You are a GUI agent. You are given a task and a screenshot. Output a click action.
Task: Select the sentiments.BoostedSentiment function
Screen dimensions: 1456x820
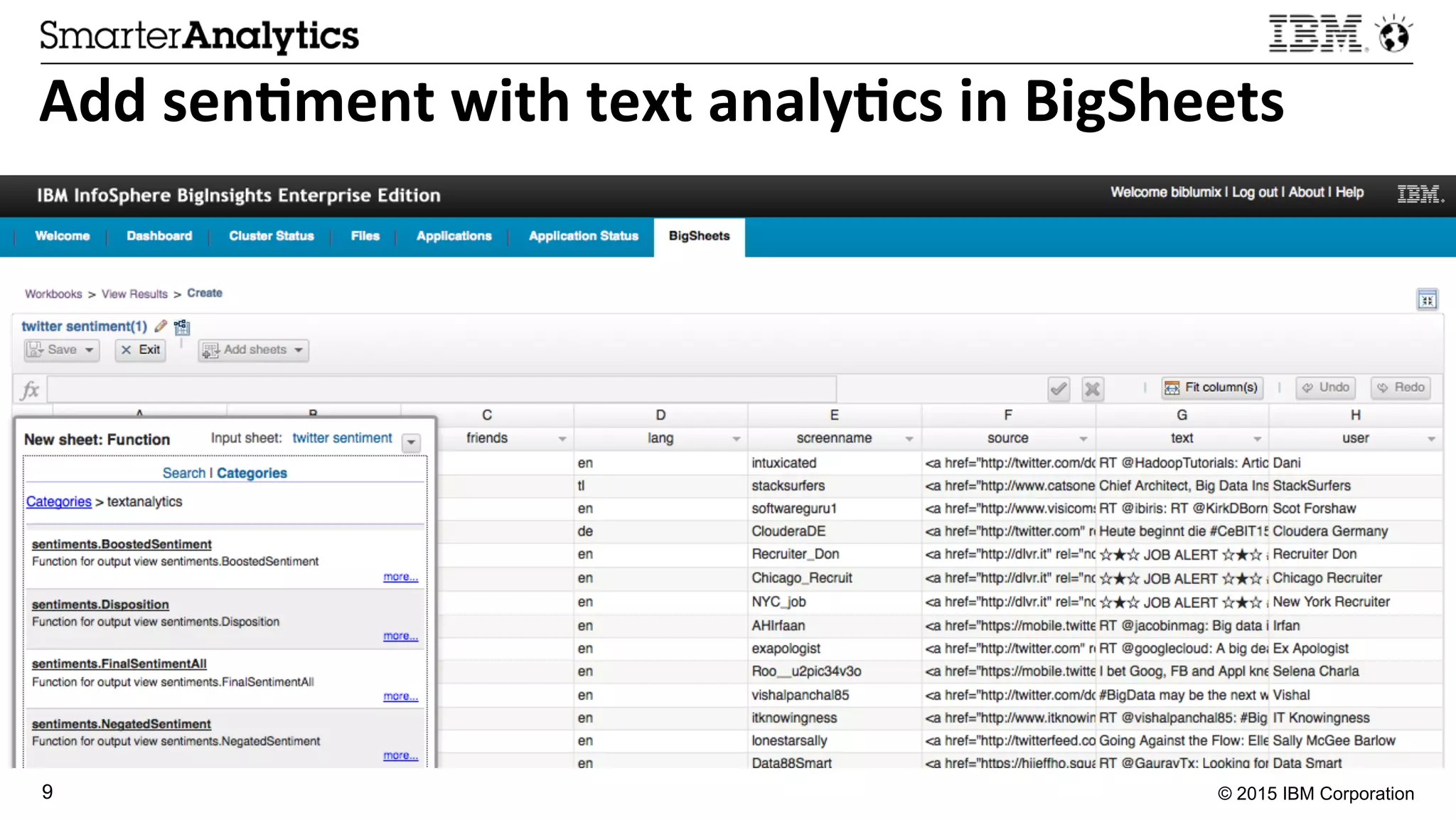122,544
